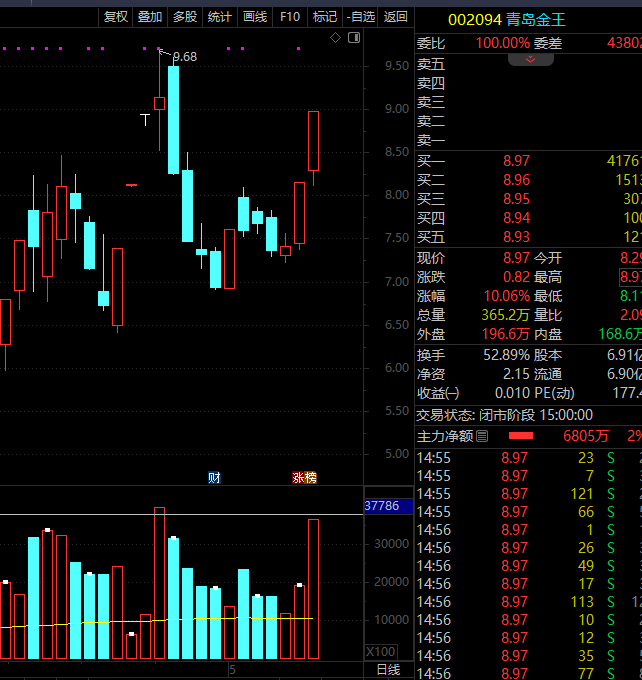Click the 返回 back button
The image size is (642, 680).
tap(396, 17)
